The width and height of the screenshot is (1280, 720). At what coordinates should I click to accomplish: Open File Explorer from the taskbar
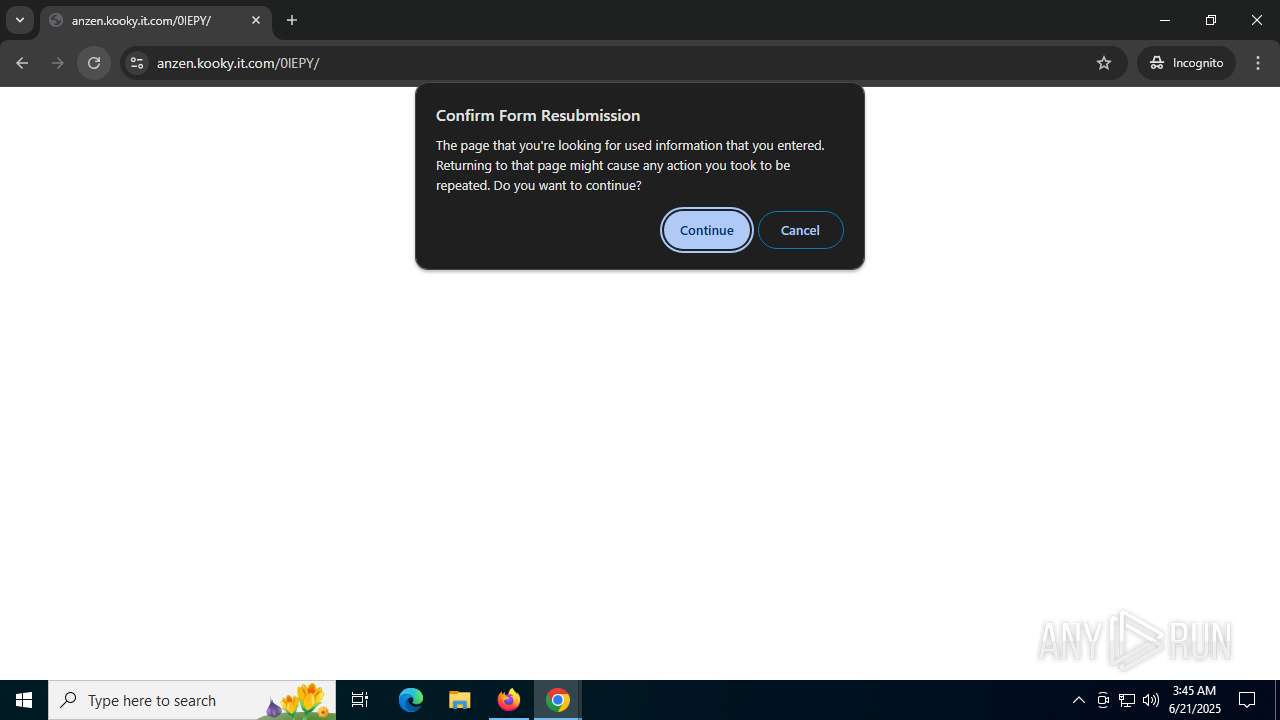coord(460,700)
